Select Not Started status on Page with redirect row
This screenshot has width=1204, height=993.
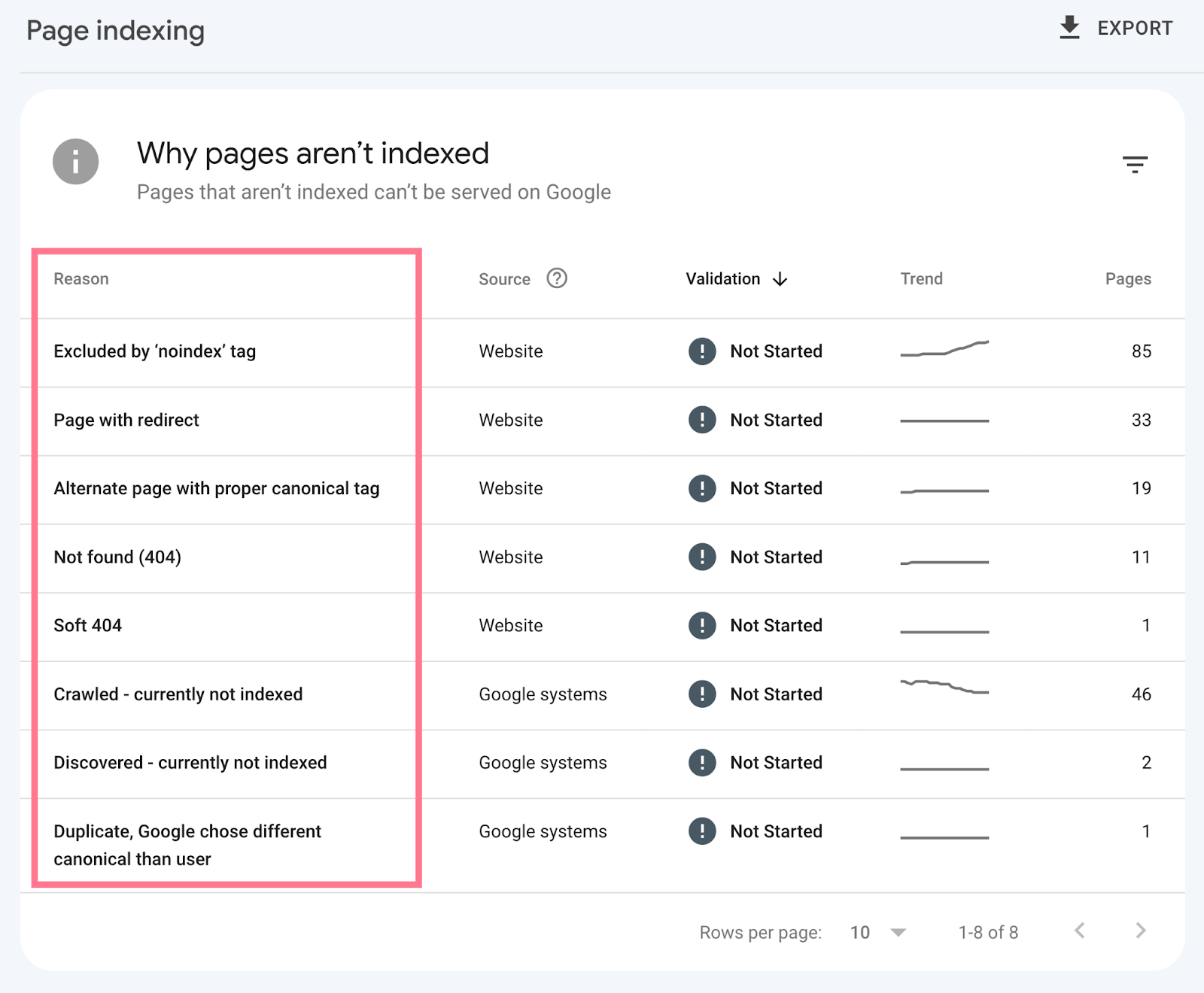coord(775,420)
